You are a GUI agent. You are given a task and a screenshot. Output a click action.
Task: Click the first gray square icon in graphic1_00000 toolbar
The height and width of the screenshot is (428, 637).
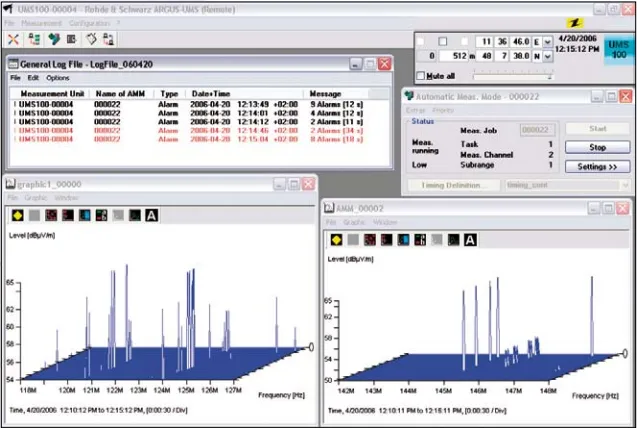click(x=35, y=215)
